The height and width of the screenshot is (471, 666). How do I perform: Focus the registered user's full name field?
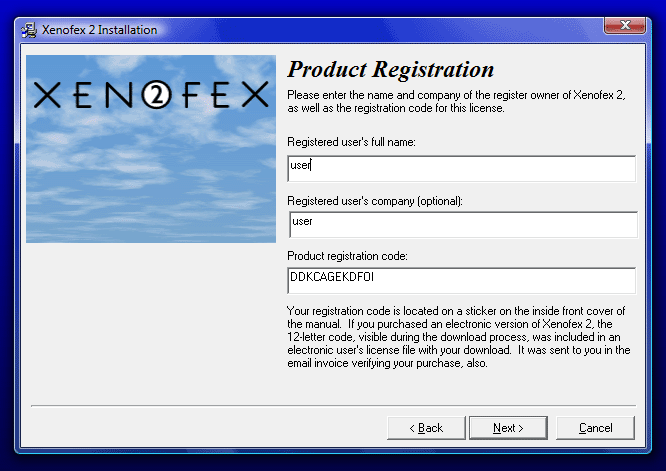coord(462,169)
